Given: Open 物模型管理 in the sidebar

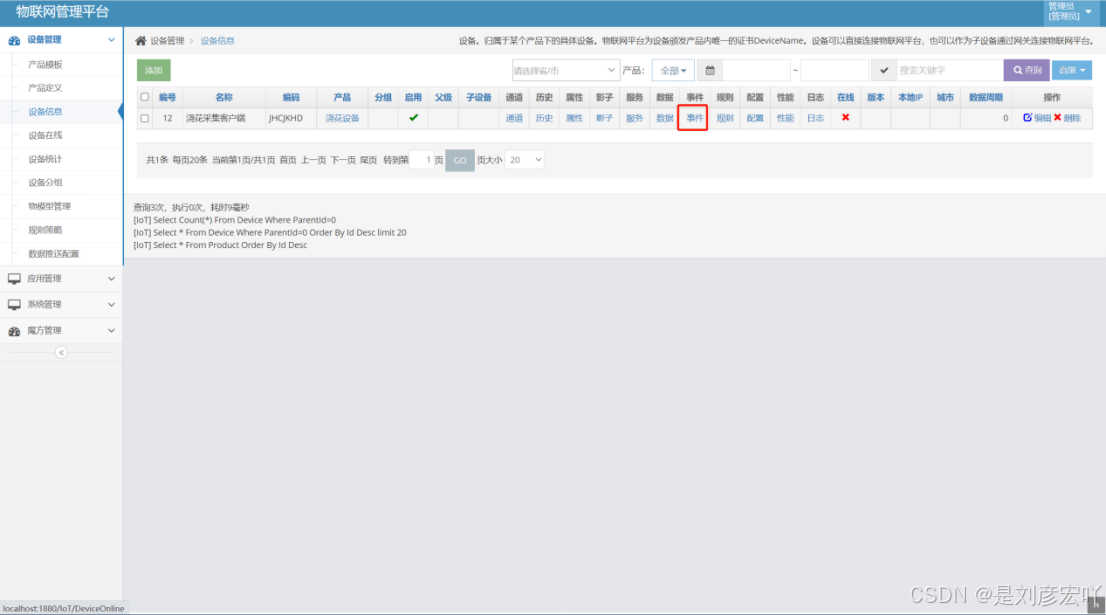Looking at the screenshot, I should pos(49,207).
